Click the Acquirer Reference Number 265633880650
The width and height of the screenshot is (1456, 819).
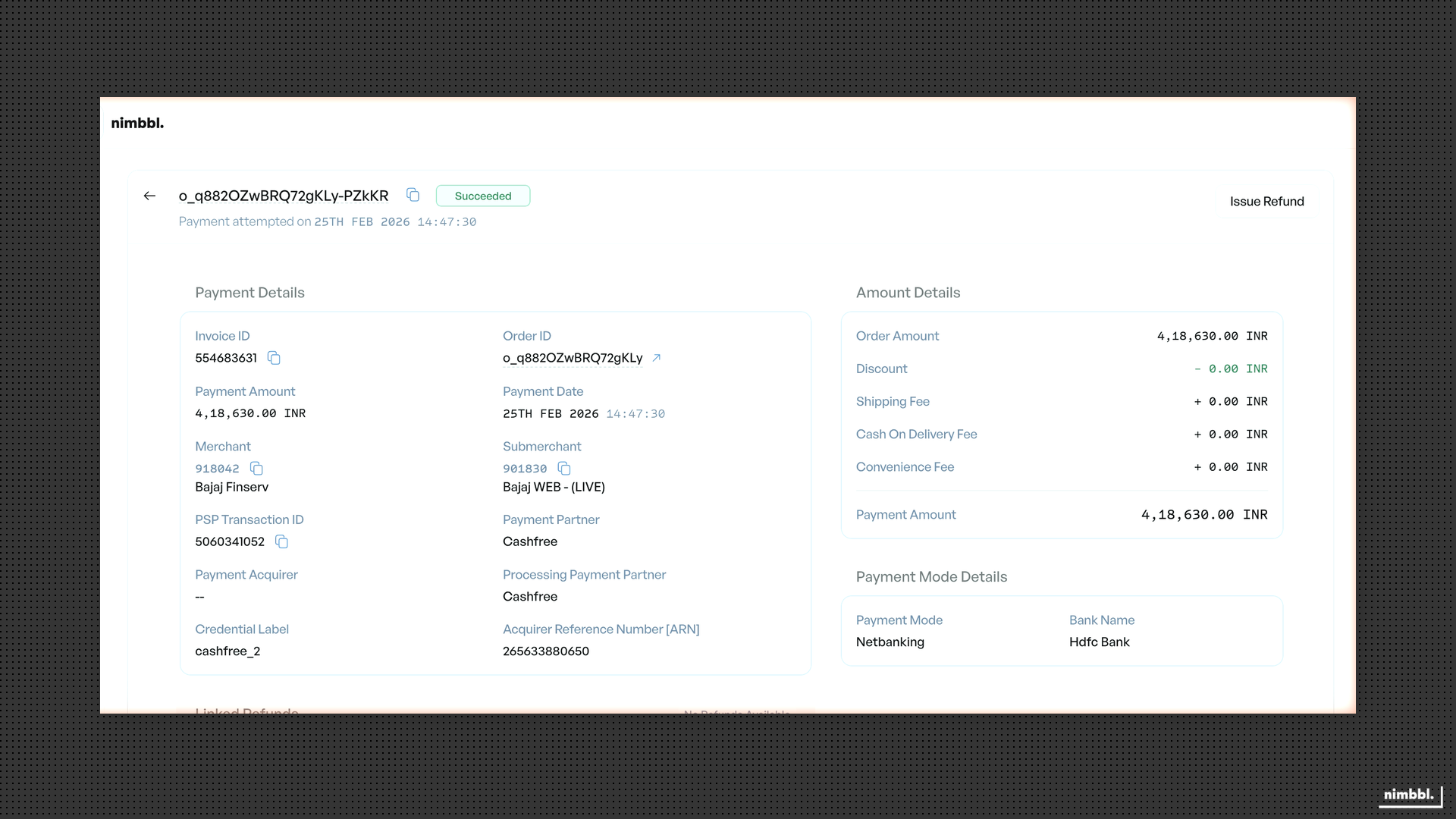click(x=545, y=651)
